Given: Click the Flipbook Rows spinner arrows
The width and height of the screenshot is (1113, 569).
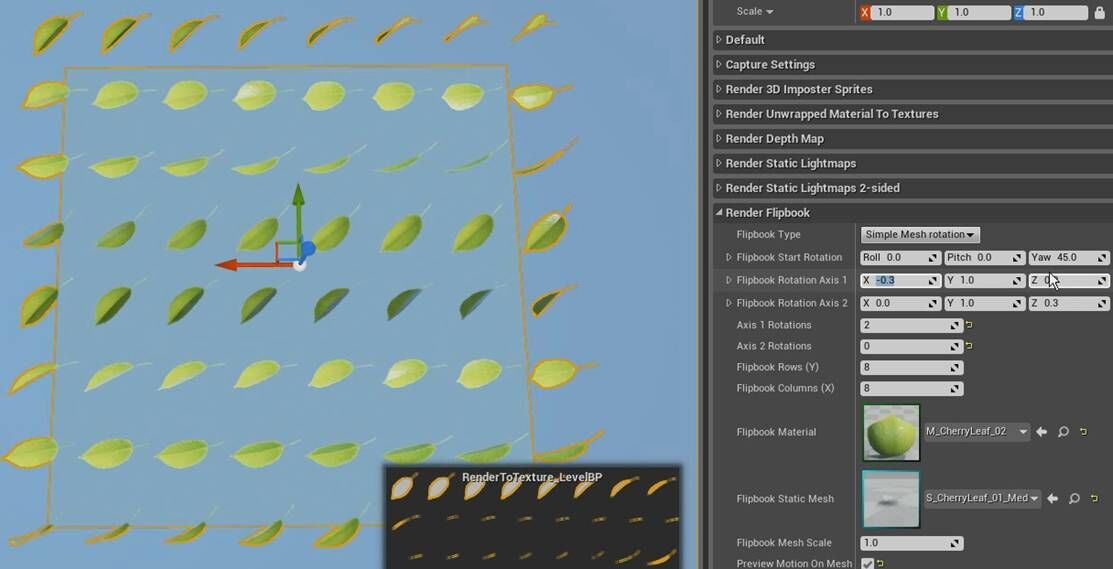Looking at the screenshot, I should tap(956, 368).
